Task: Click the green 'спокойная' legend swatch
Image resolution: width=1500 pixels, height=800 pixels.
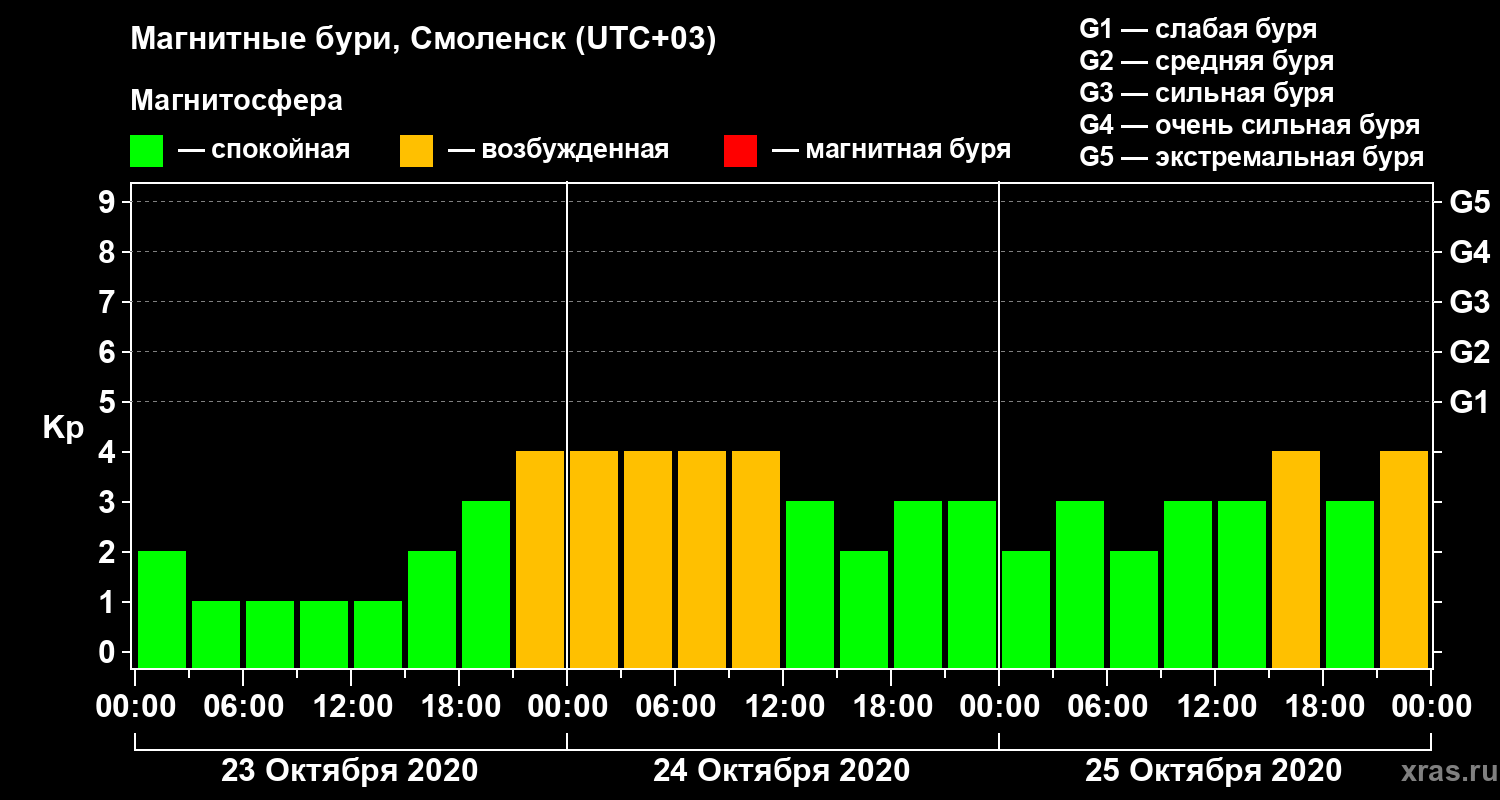Action: tap(146, 151)
